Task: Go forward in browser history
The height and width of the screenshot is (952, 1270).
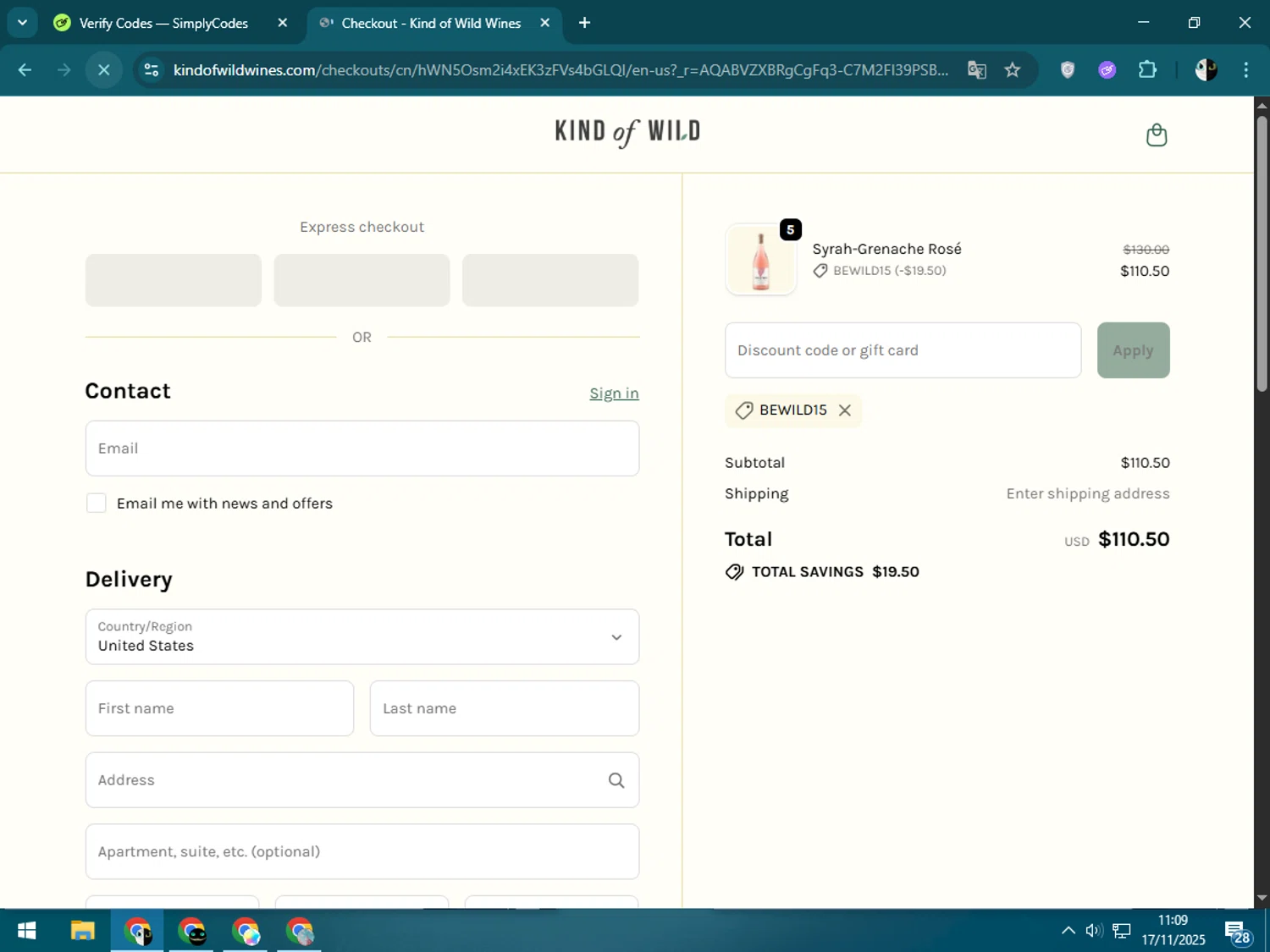Action: tap(64, 70)
